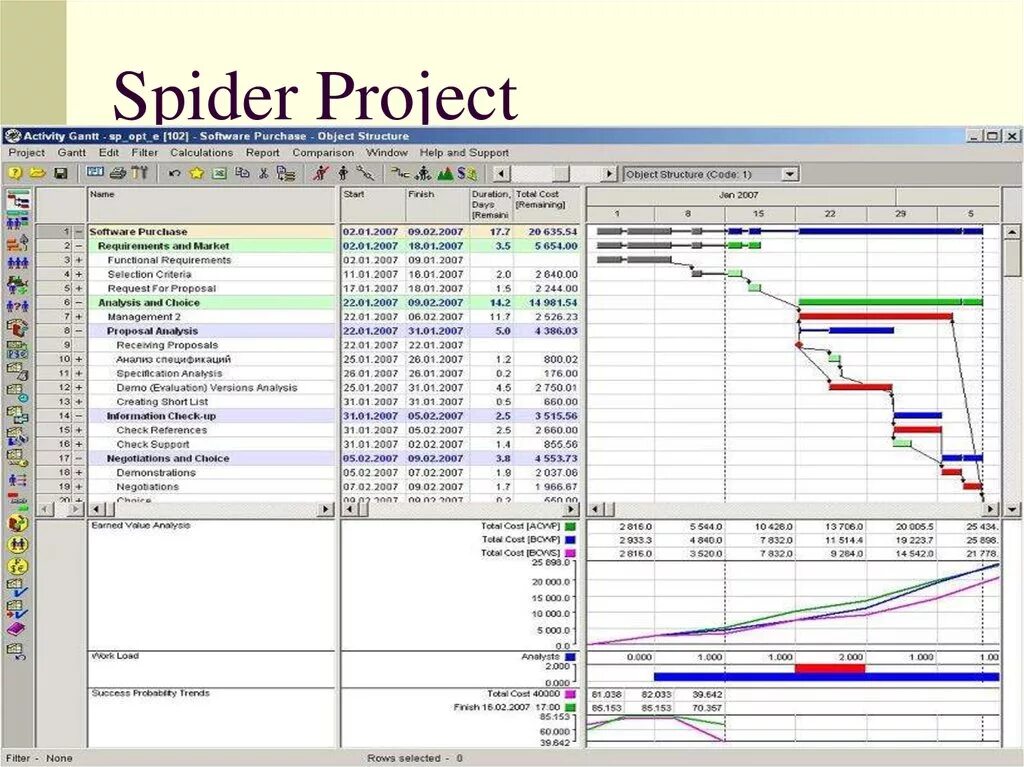
Task: Click the three blue people sidebar icon
Action: 18,263
